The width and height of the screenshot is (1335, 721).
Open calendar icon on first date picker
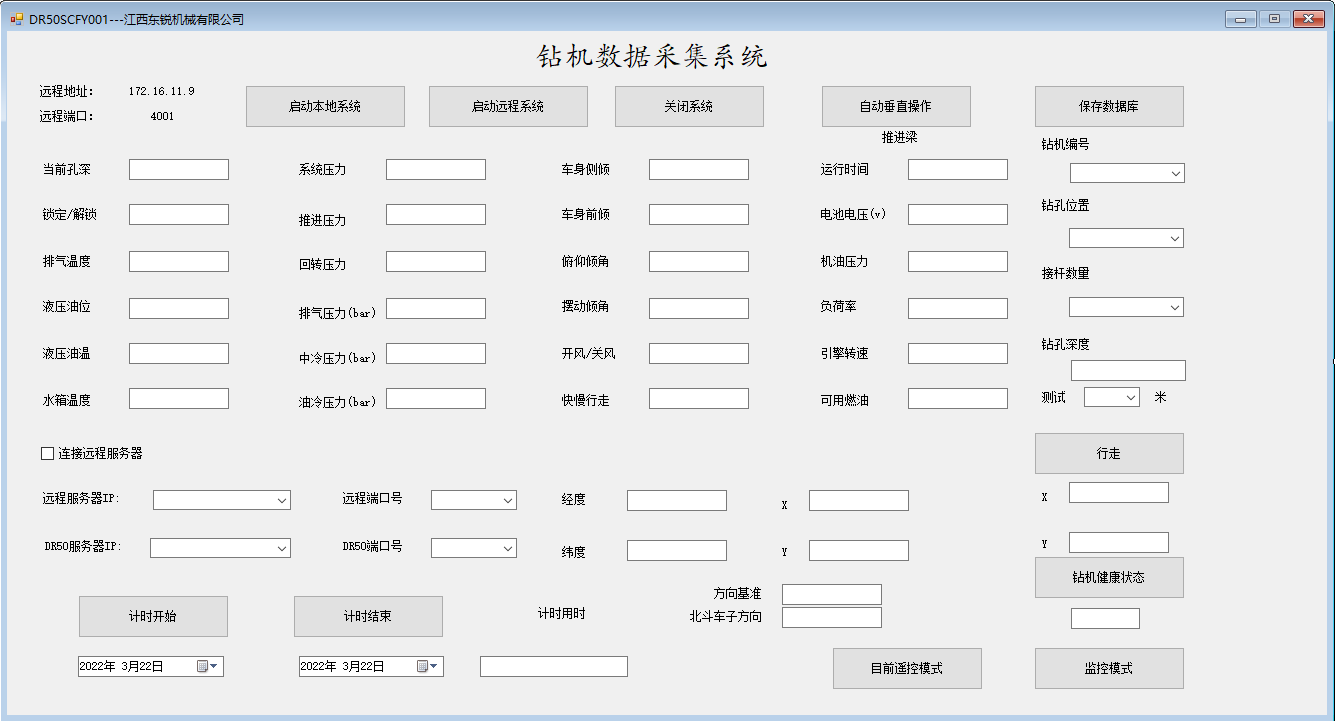207,666
